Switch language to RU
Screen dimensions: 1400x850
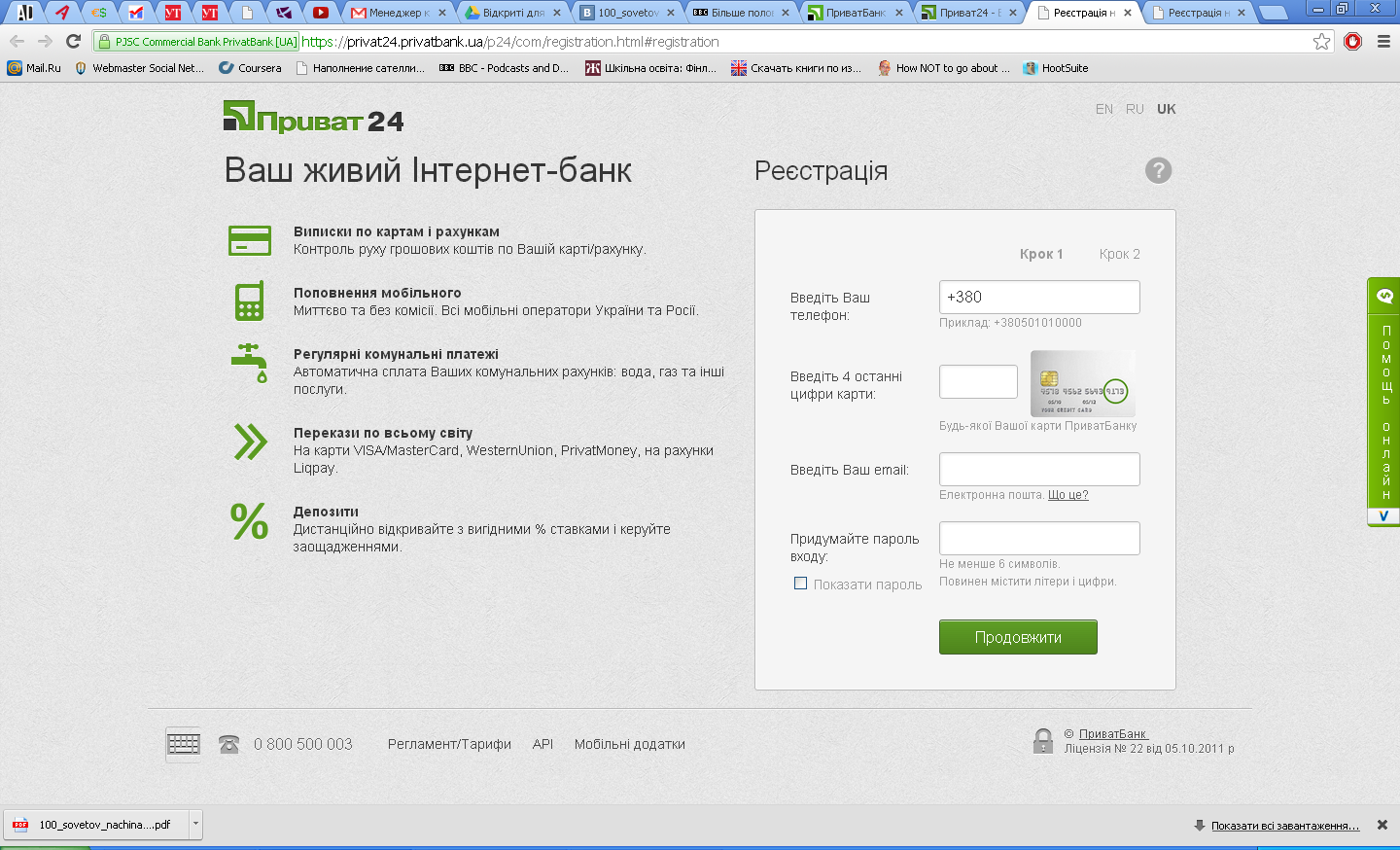(1135, 109)
